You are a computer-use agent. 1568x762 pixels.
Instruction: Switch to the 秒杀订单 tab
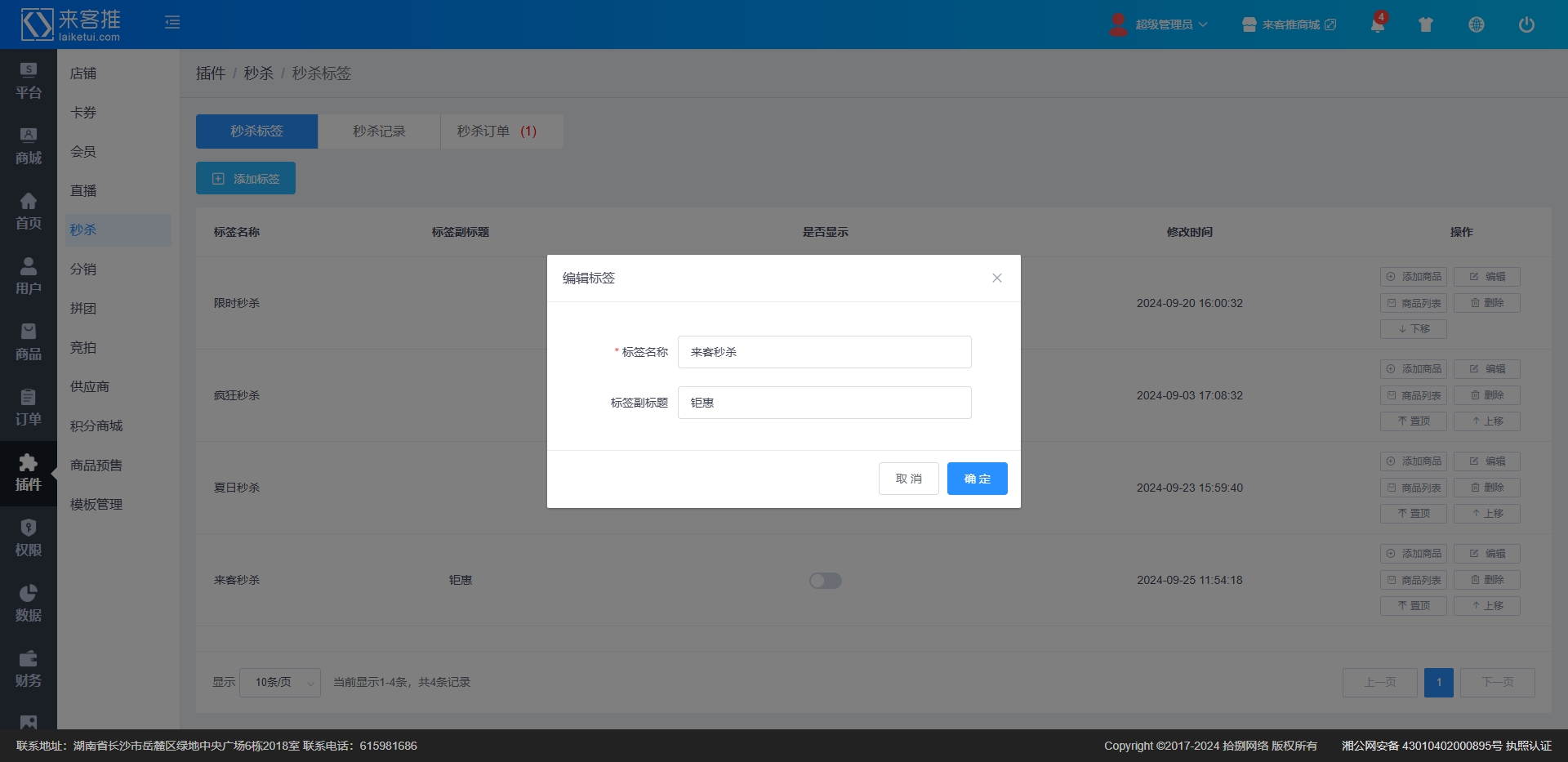[497, 131]
